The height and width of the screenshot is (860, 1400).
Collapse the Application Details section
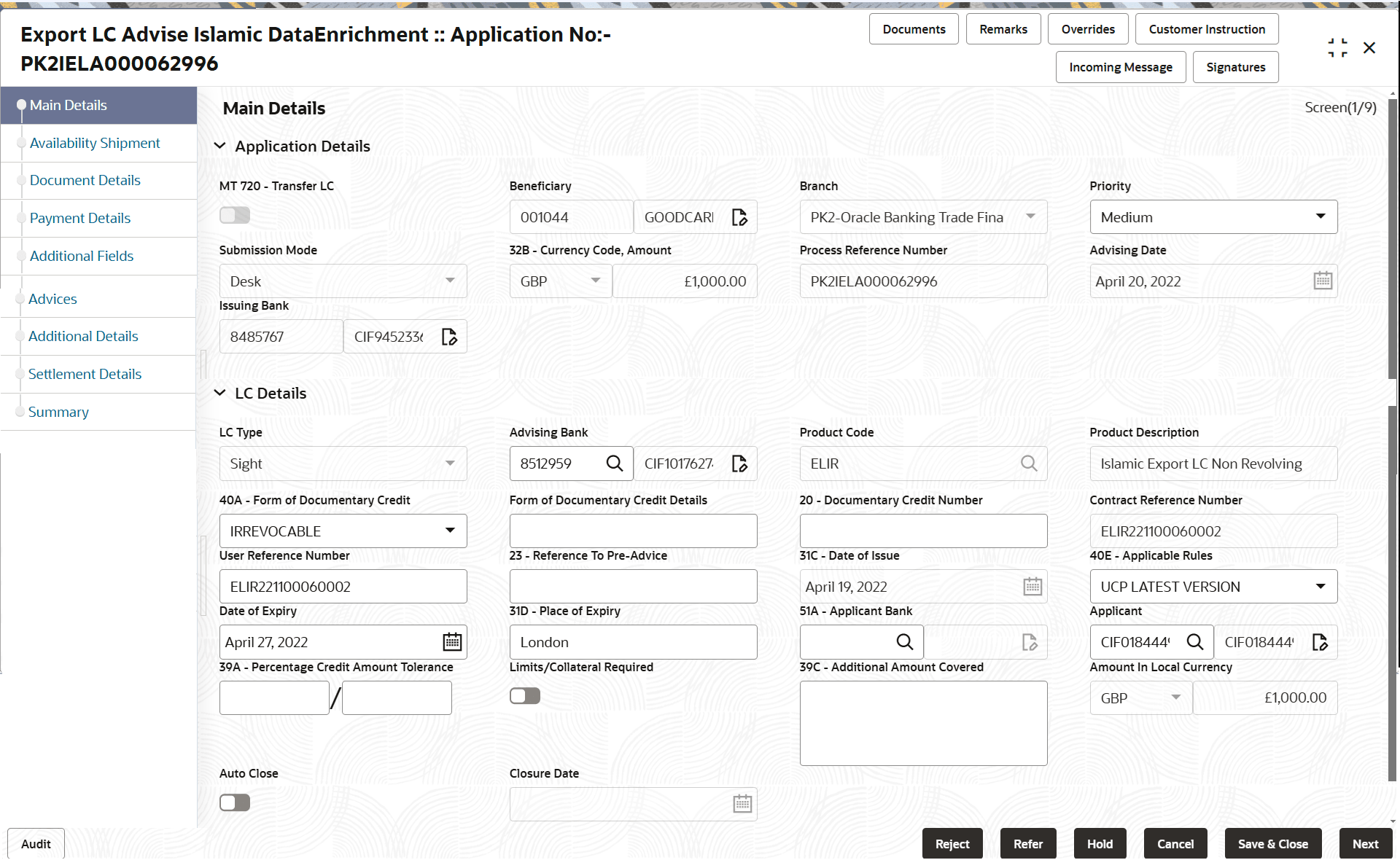pyautogui.click(x=219, y=146)
